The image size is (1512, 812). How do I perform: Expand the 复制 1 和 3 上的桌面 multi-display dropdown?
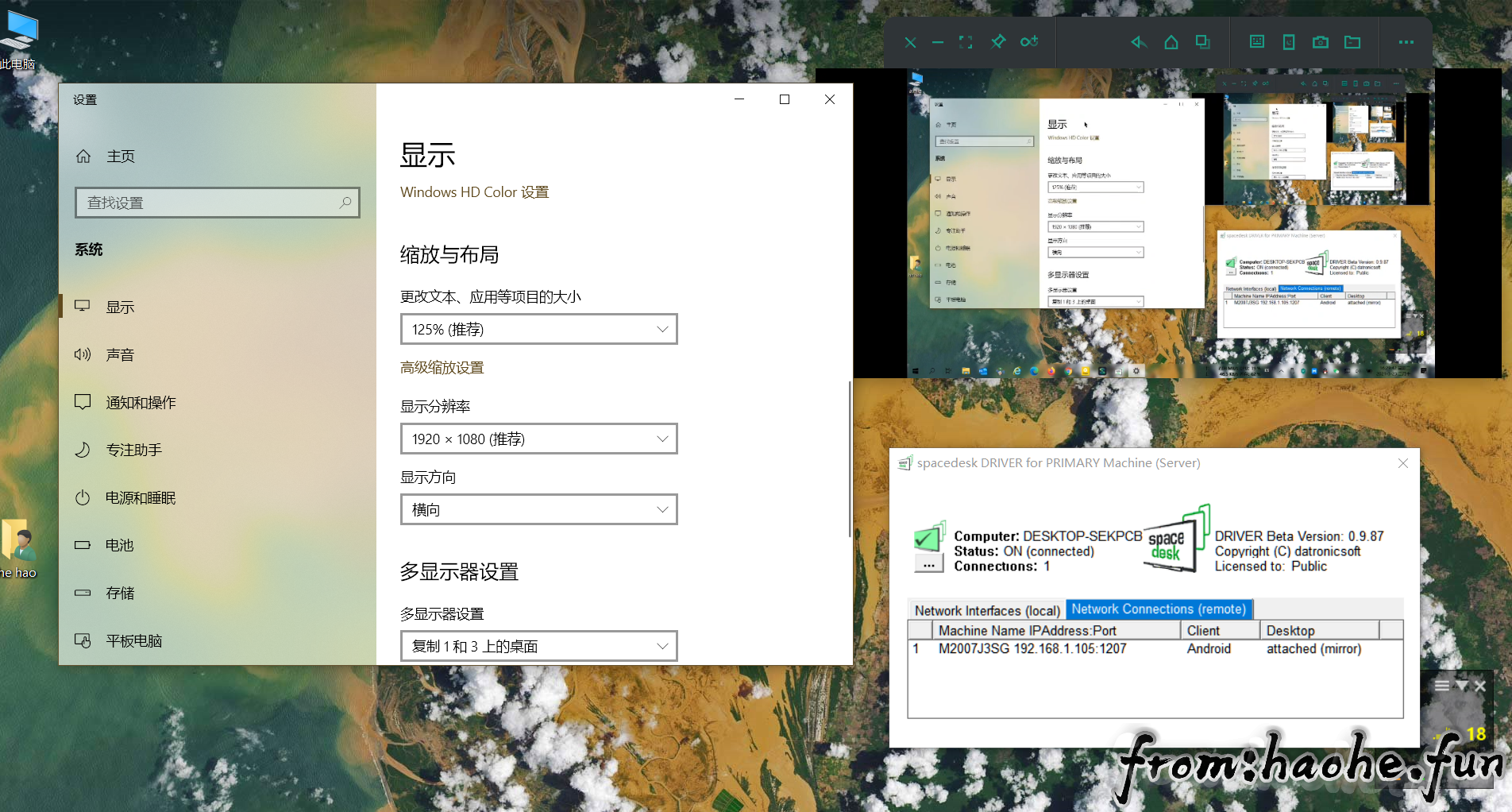tap(538, 646)
